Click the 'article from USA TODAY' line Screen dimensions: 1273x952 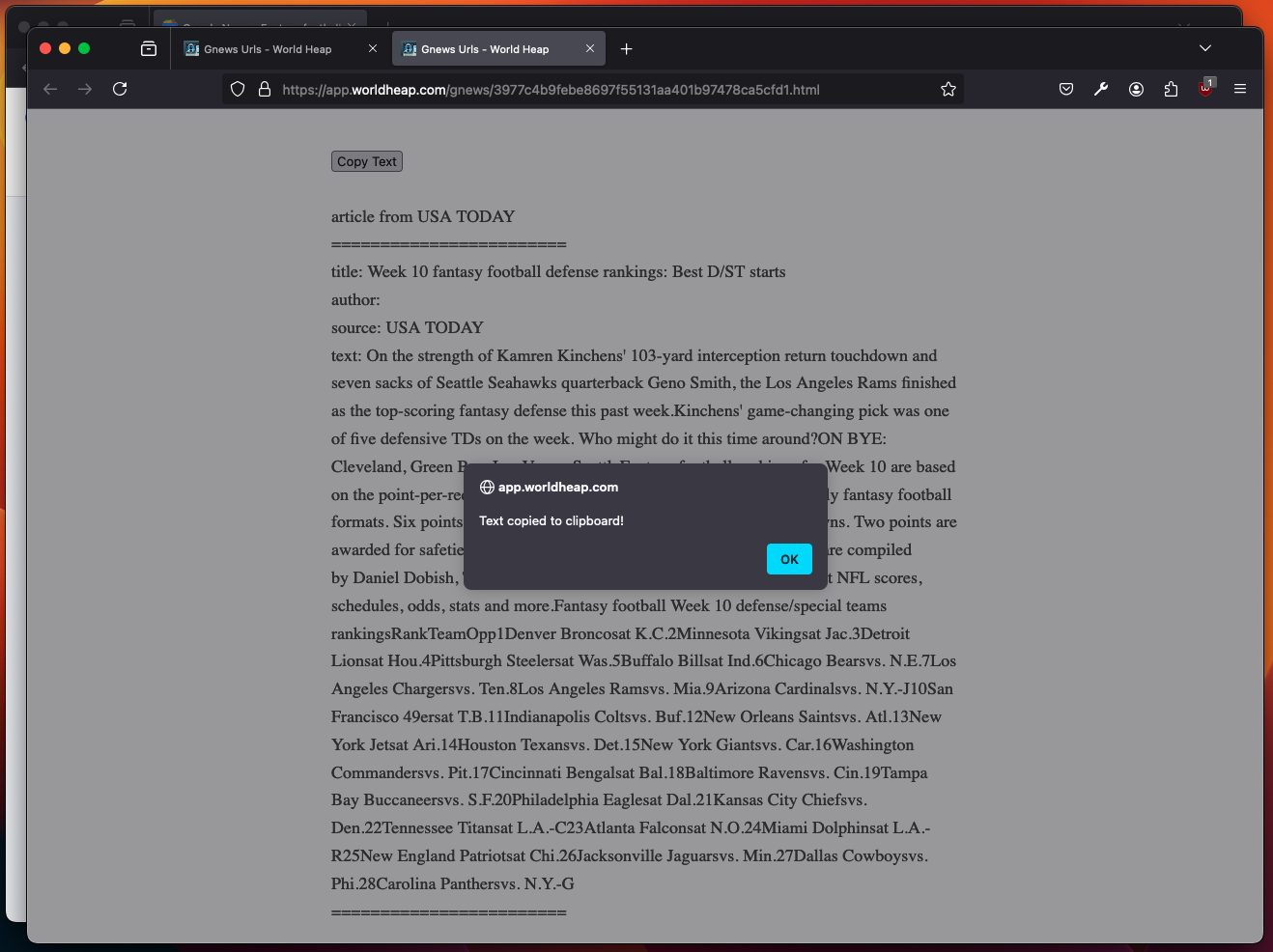pyautogui.click(x=423, y=216)
